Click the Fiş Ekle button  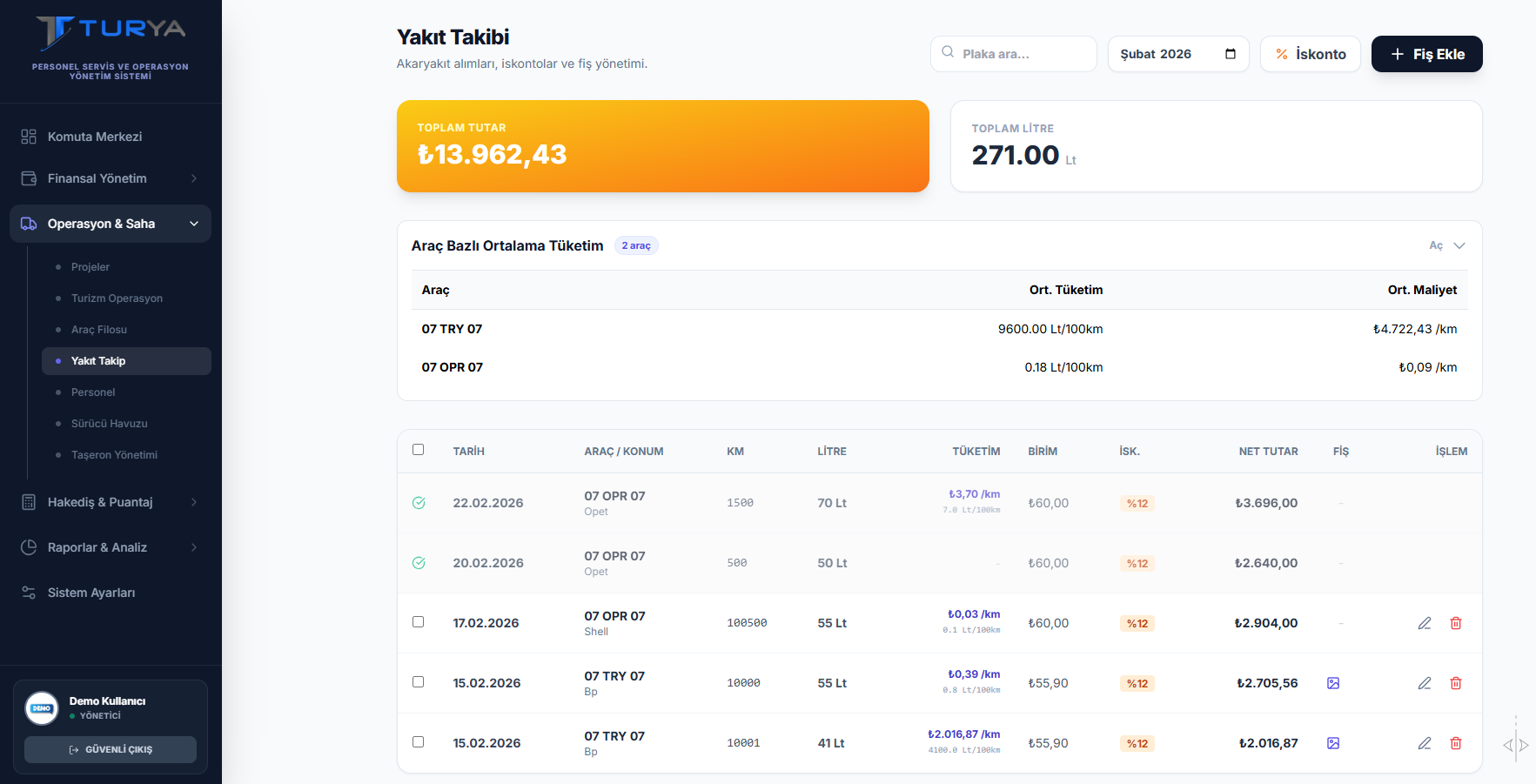pos(1426,54)
